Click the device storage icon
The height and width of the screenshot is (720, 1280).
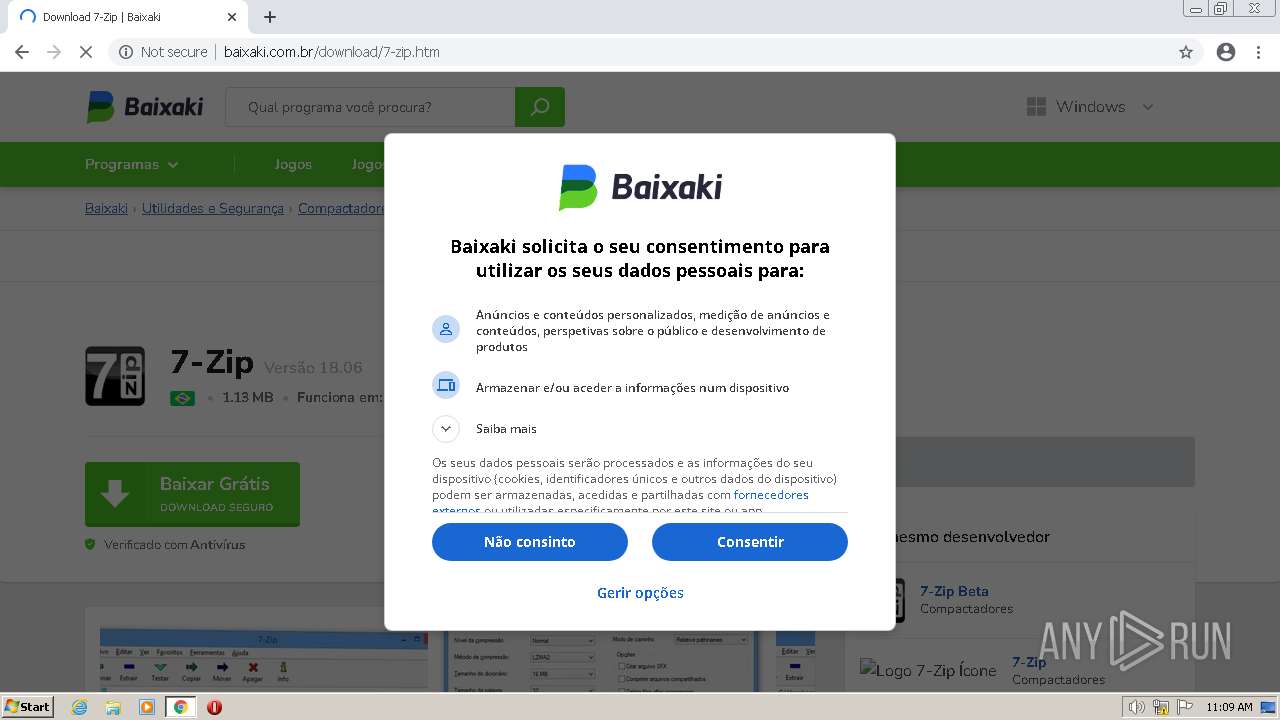click(x=446, y=385)
